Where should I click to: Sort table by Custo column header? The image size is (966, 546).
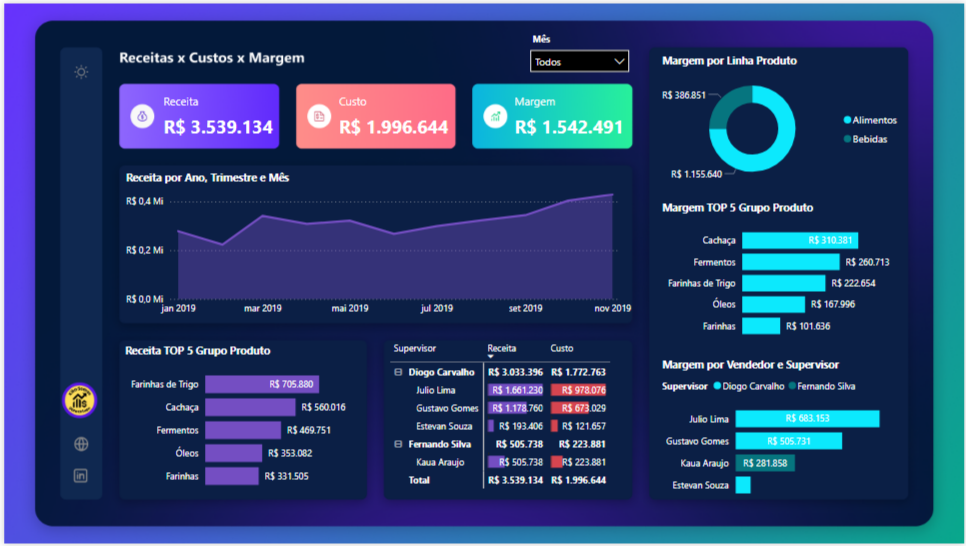[x=562, y=348]
